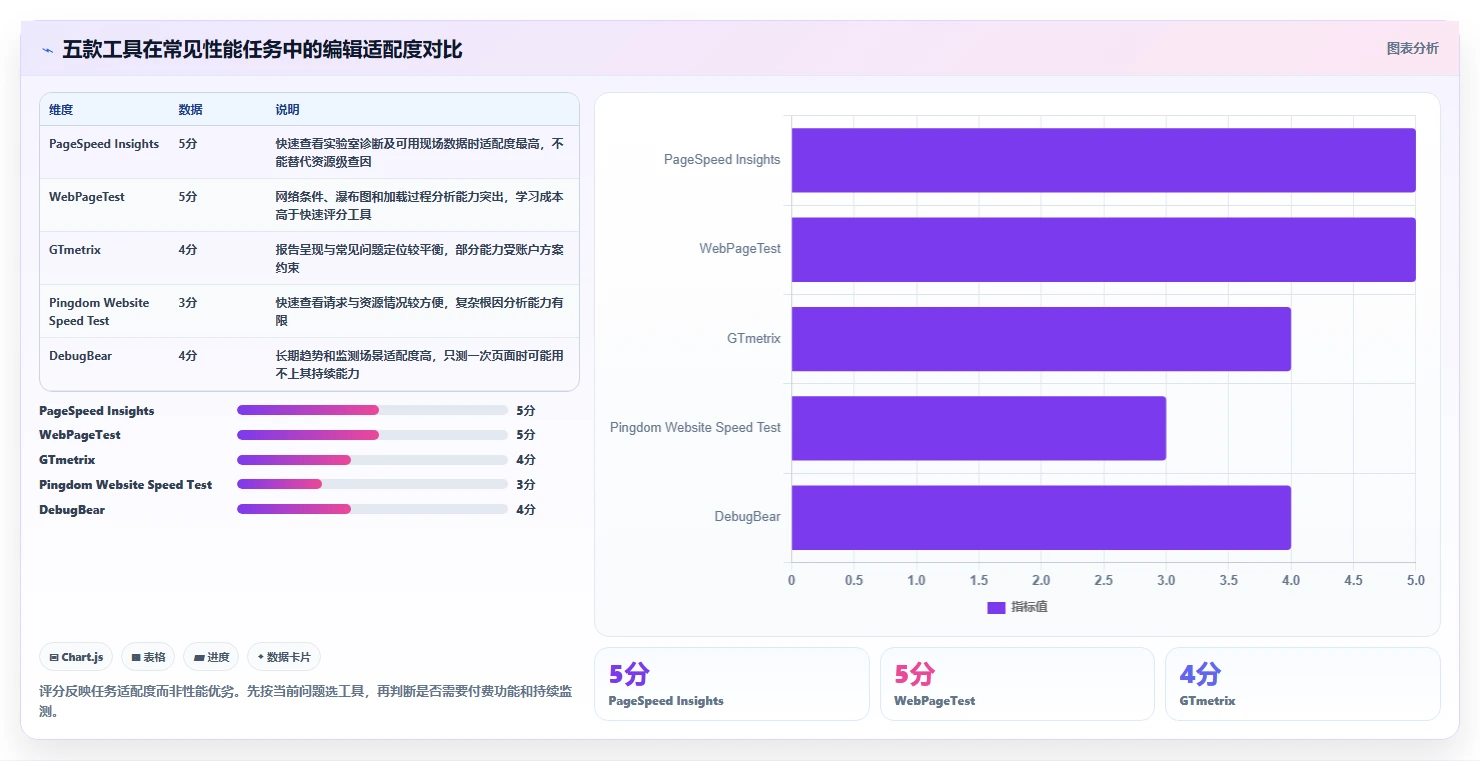The height and width of the screenshot is (761, 1480).
Task: Click the 5.0 x-axis tick label
Action: (x=1415, y=581)
